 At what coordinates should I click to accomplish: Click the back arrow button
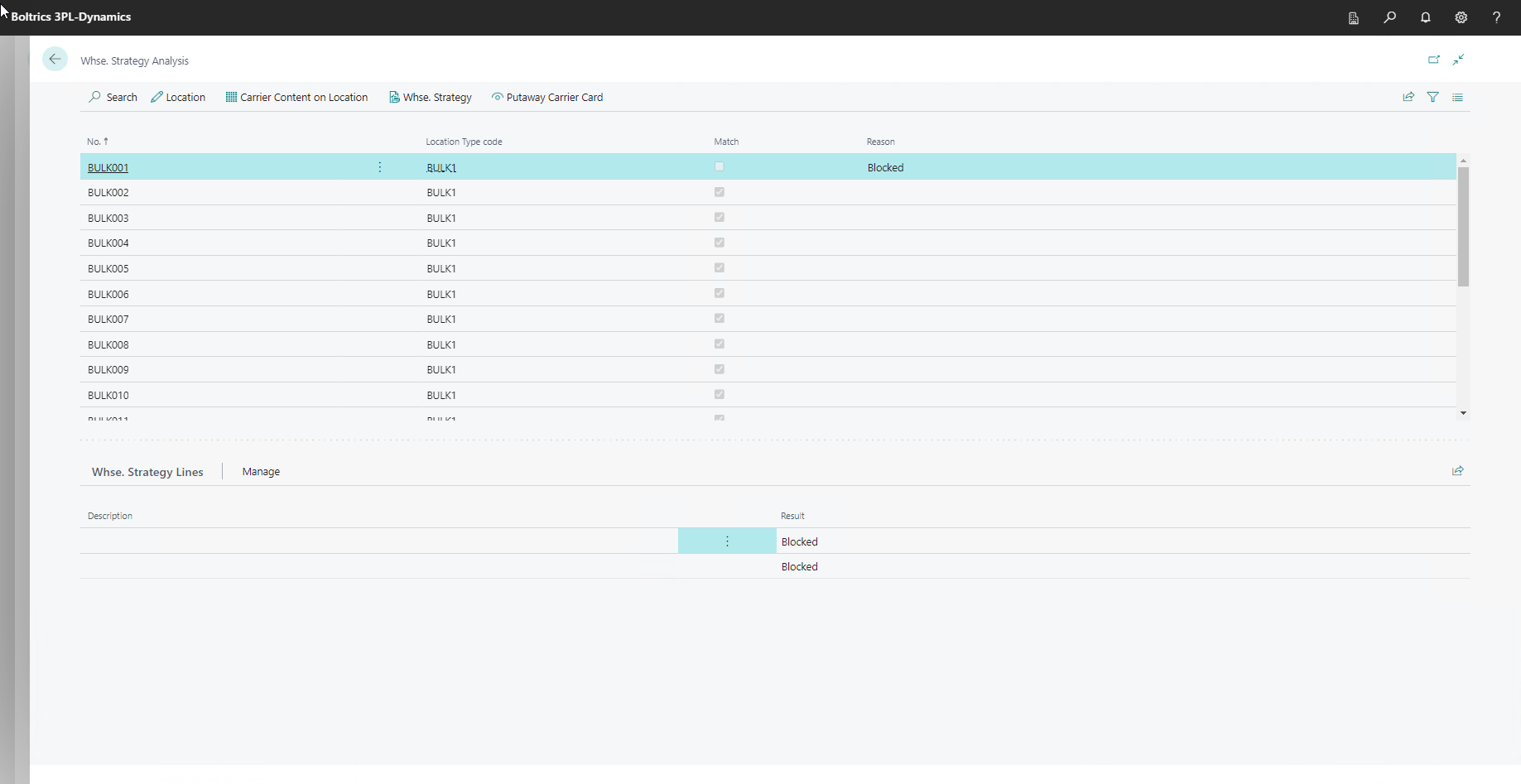pos(55,60)
